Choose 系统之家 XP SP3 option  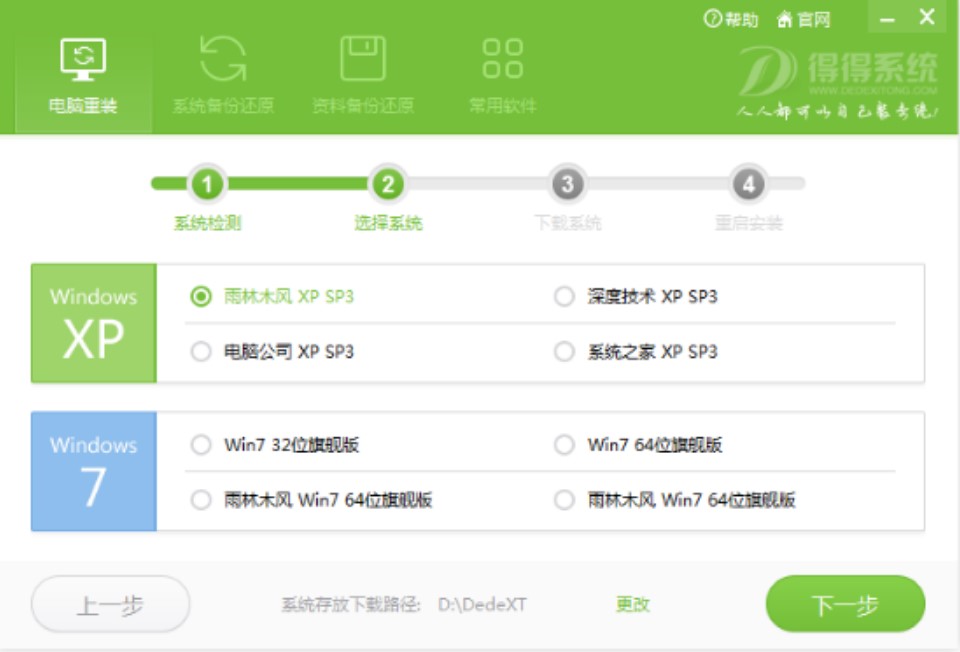tap(564, 351)
